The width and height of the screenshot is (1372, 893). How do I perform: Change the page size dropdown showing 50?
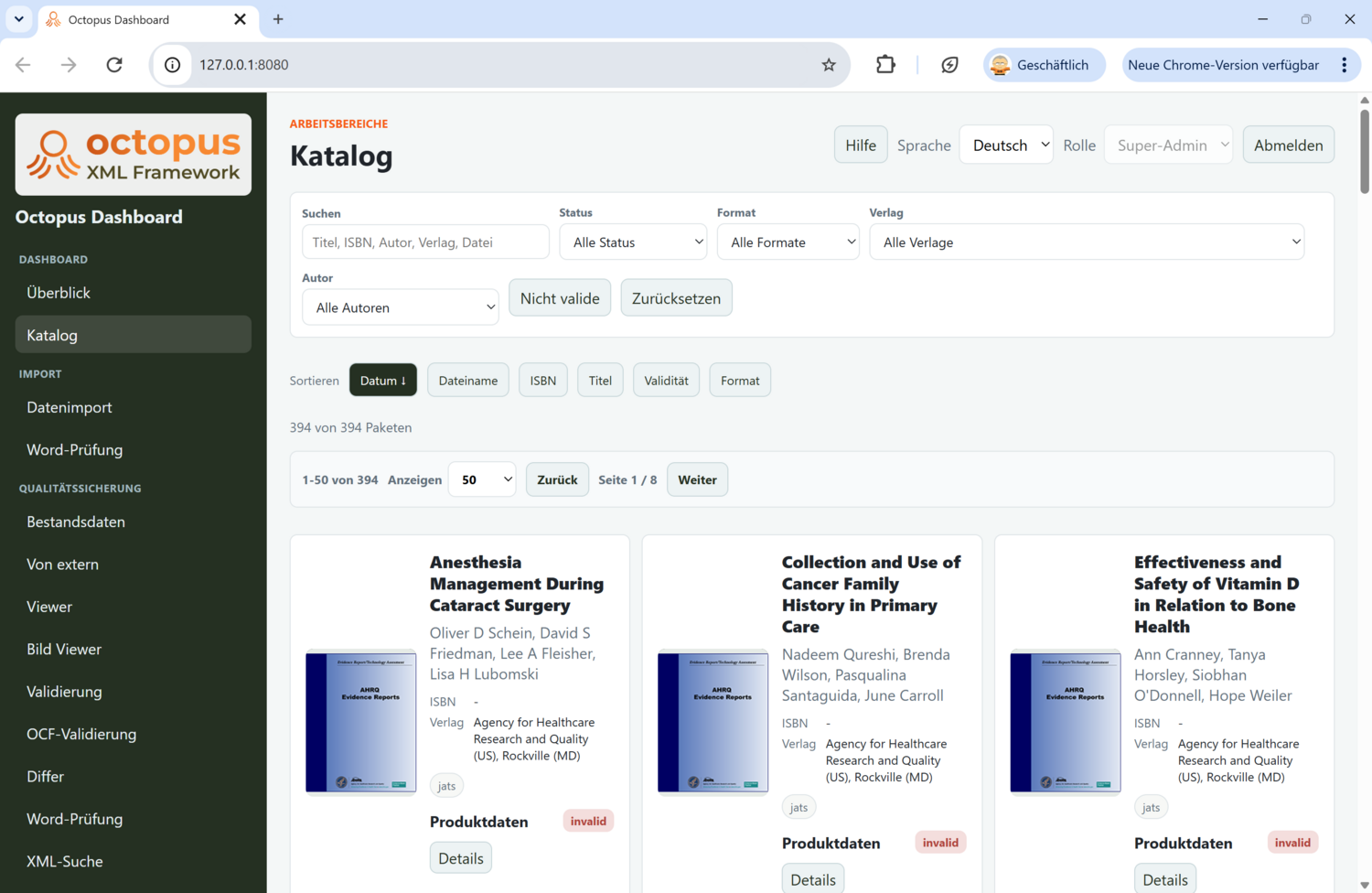[482, 479]
